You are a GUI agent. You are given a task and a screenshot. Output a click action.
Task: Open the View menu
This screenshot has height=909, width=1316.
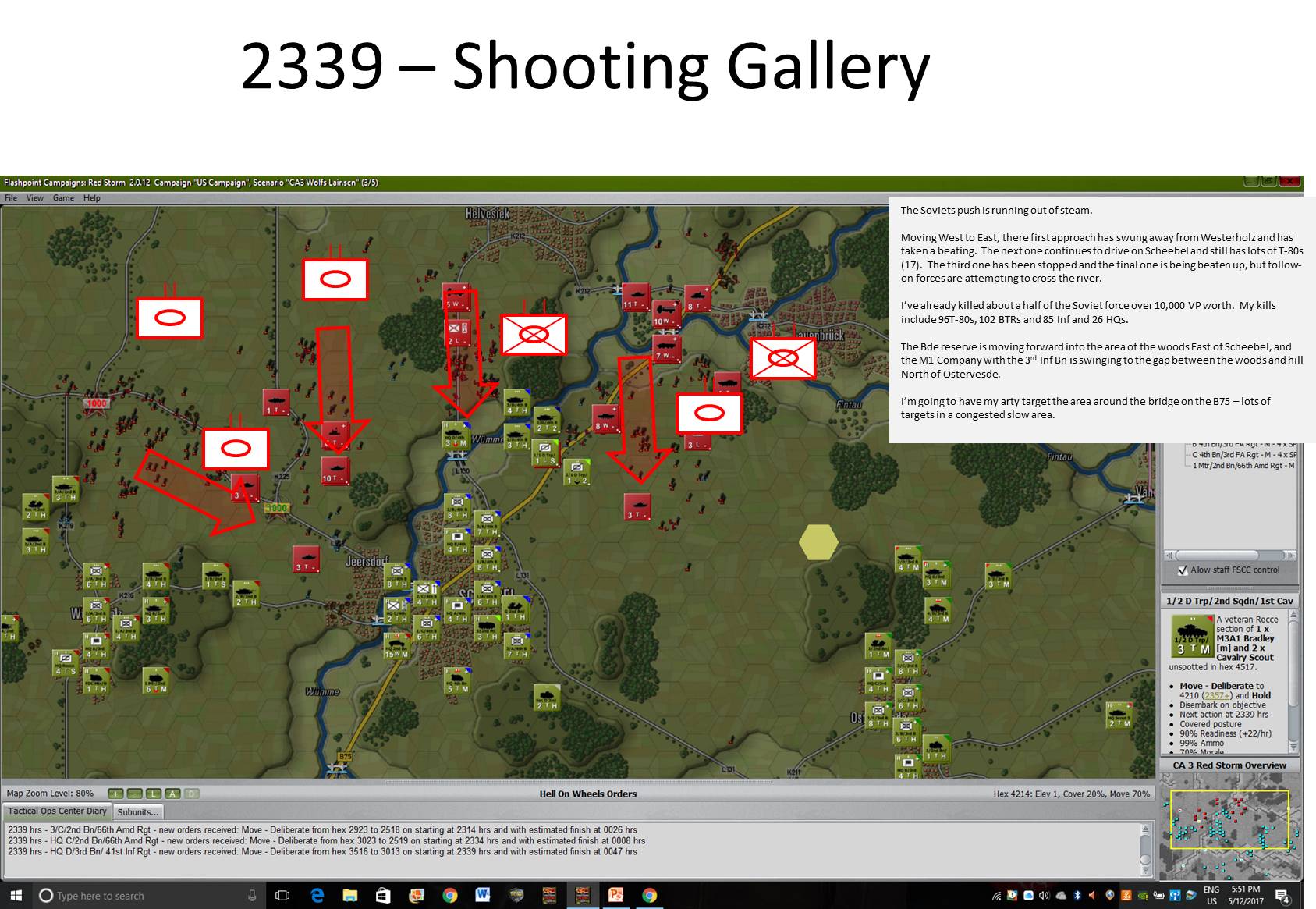pyautogui.click(x=35, y=198)
